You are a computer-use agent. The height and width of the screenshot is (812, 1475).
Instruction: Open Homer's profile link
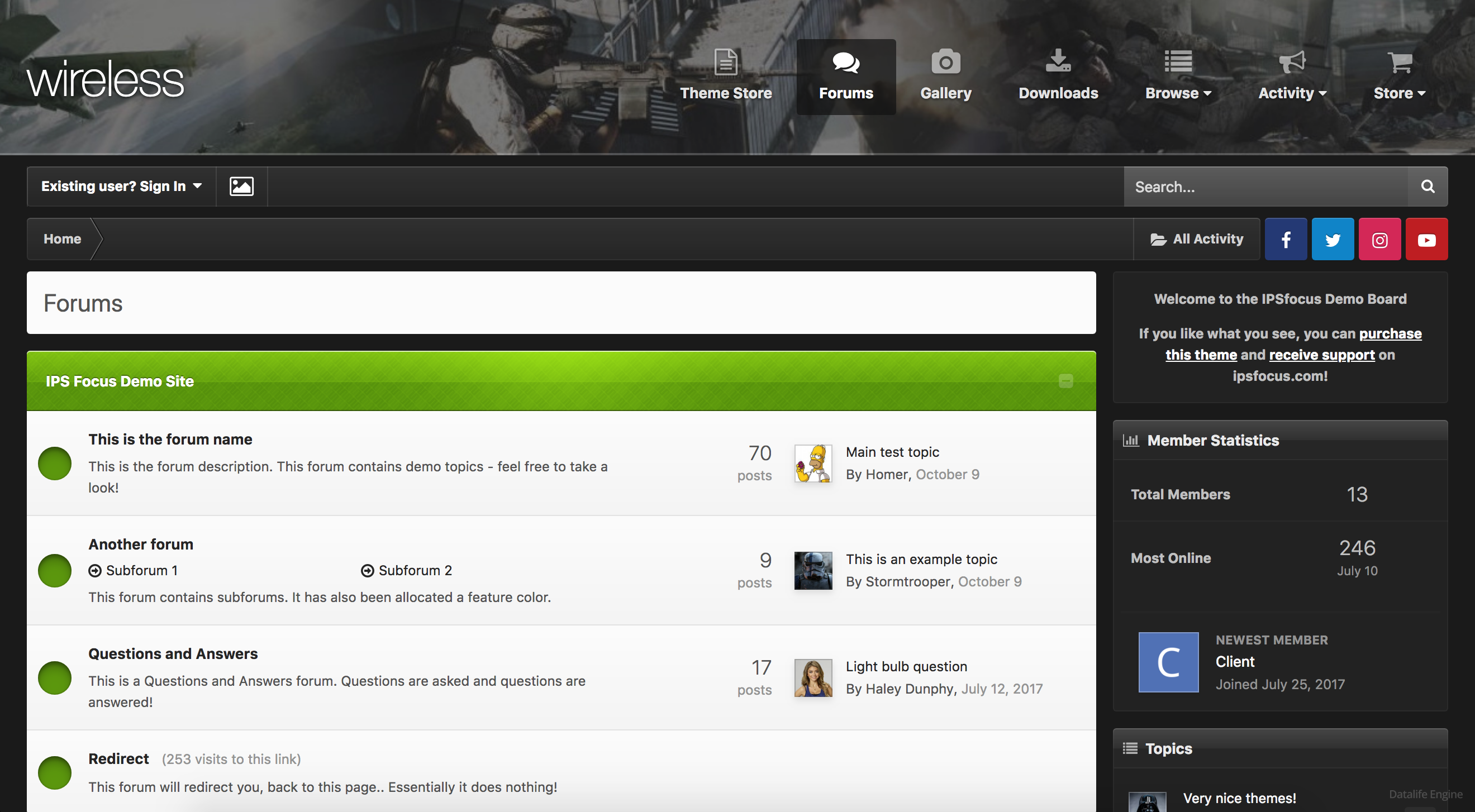tap(886, 474)
